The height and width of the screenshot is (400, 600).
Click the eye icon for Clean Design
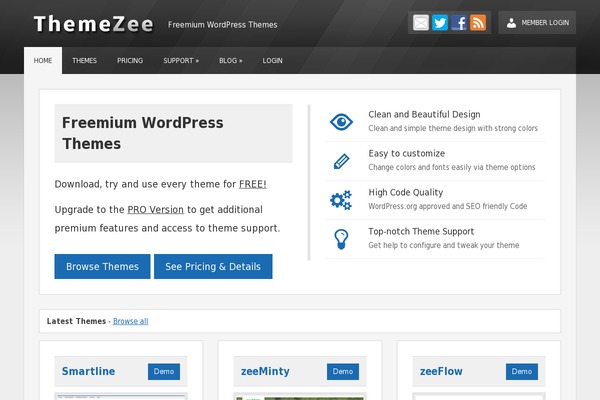(341, 122)
